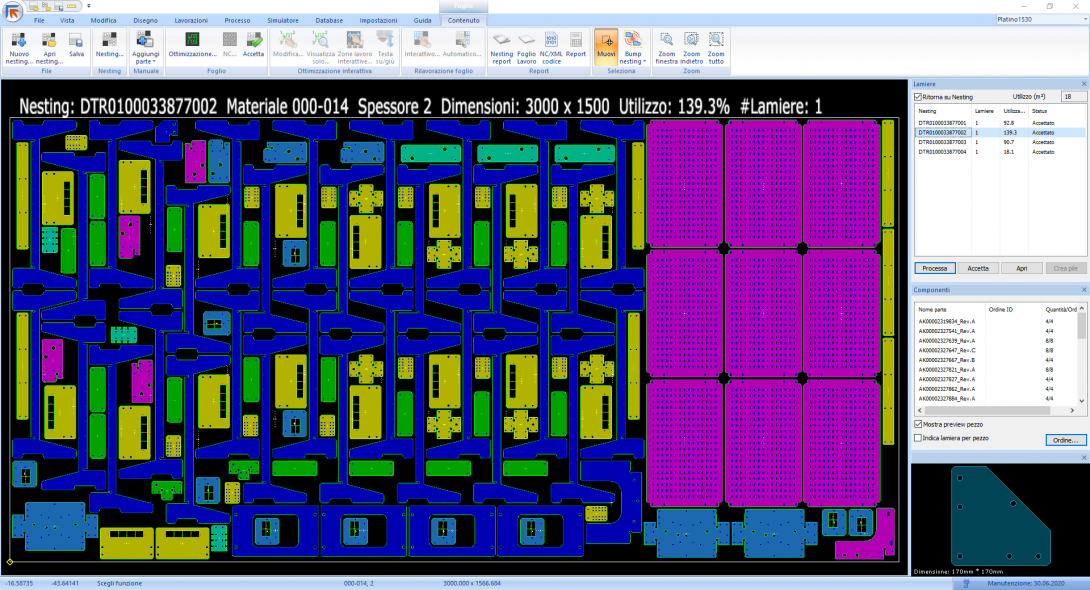Click the Nuovo nesting icon
1090x590 pixels.
coord(19,41)
